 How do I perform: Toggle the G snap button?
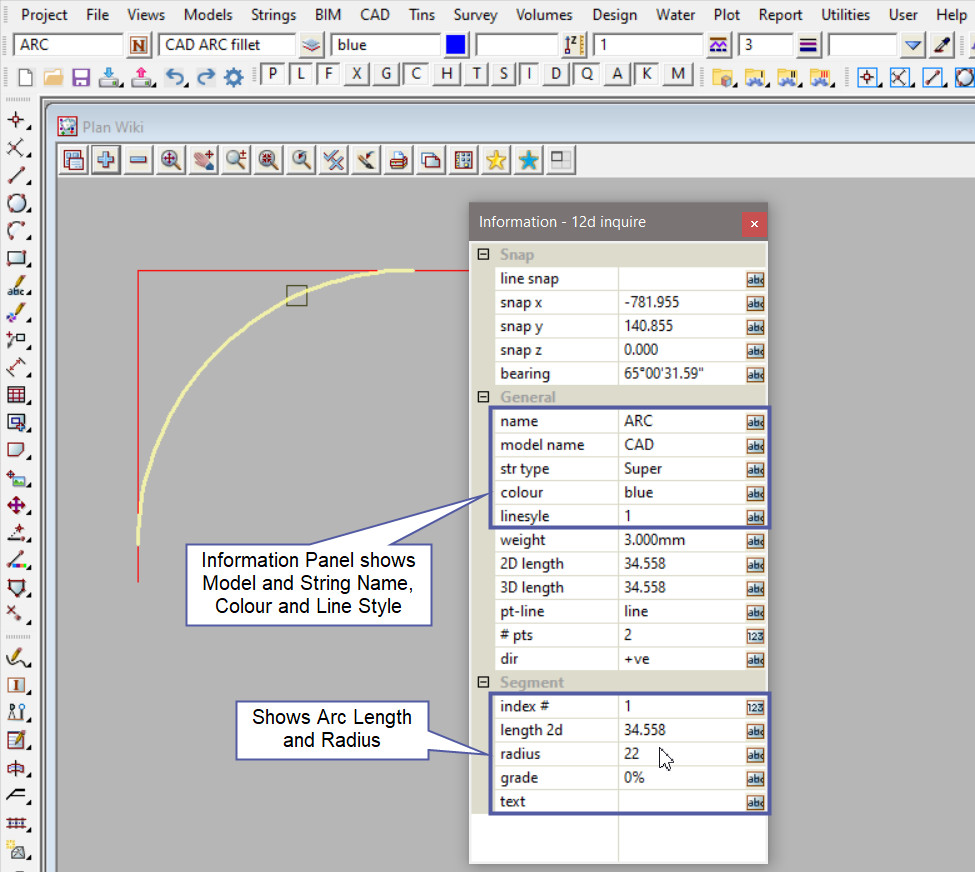coord(385,74)
